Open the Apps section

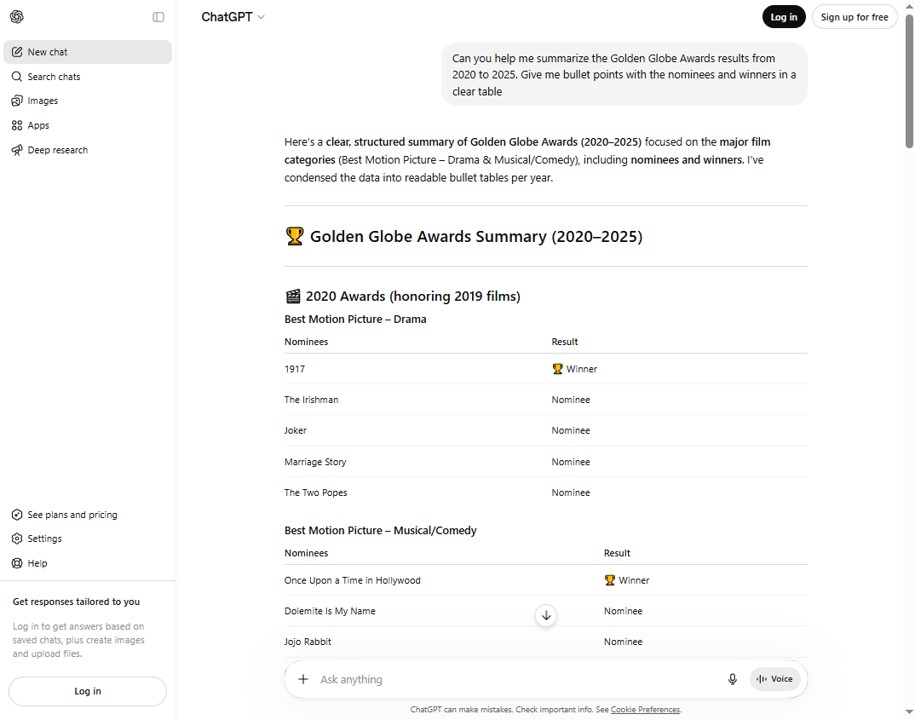tap(88, 125)
